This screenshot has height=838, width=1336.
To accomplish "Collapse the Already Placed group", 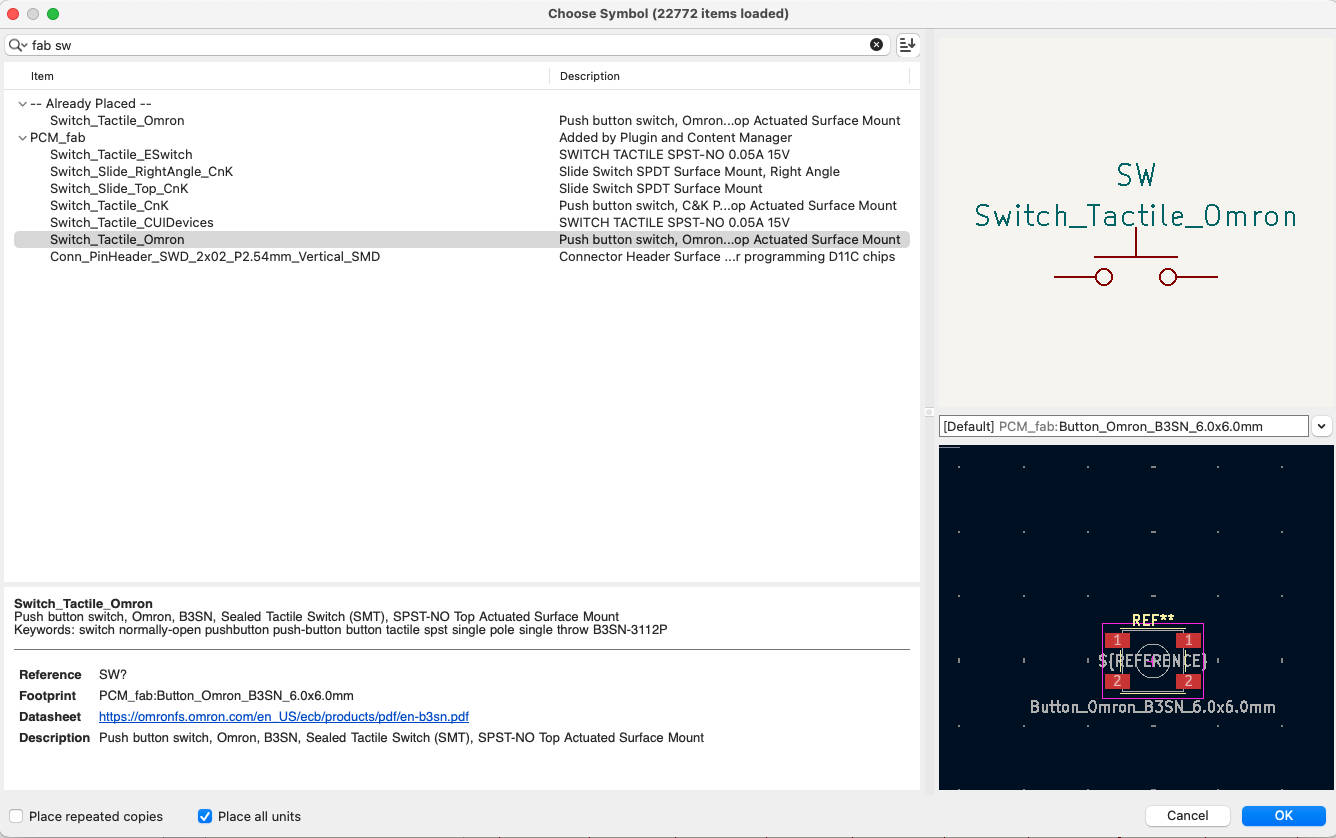I will point(22,104).
